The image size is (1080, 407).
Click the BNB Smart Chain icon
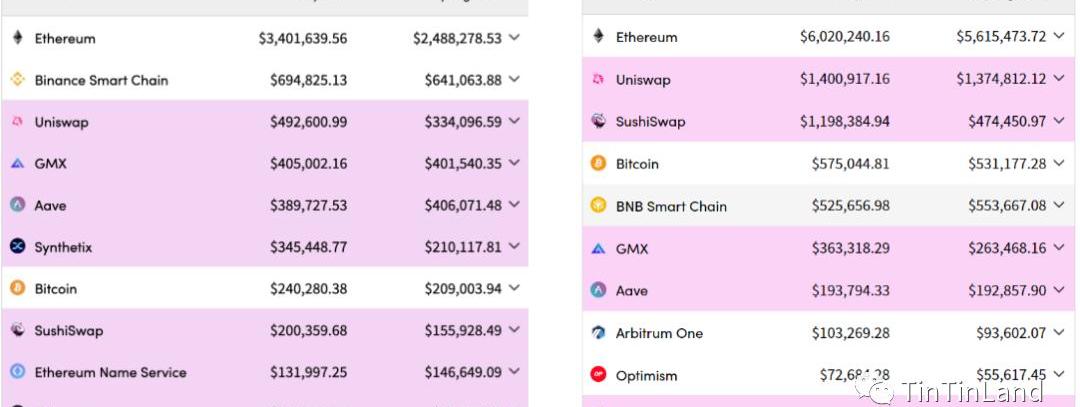[599, 205]
